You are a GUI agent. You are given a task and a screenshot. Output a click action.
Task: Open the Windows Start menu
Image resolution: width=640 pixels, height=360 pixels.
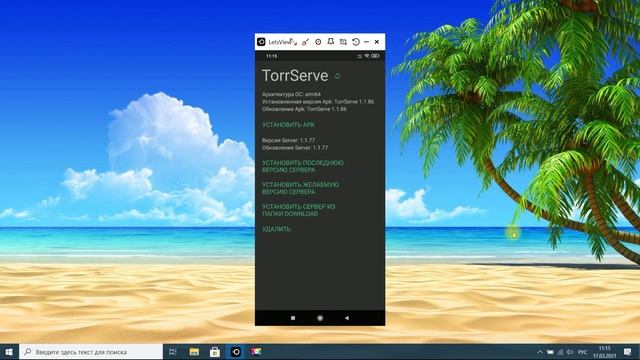(x=9, y=352)
